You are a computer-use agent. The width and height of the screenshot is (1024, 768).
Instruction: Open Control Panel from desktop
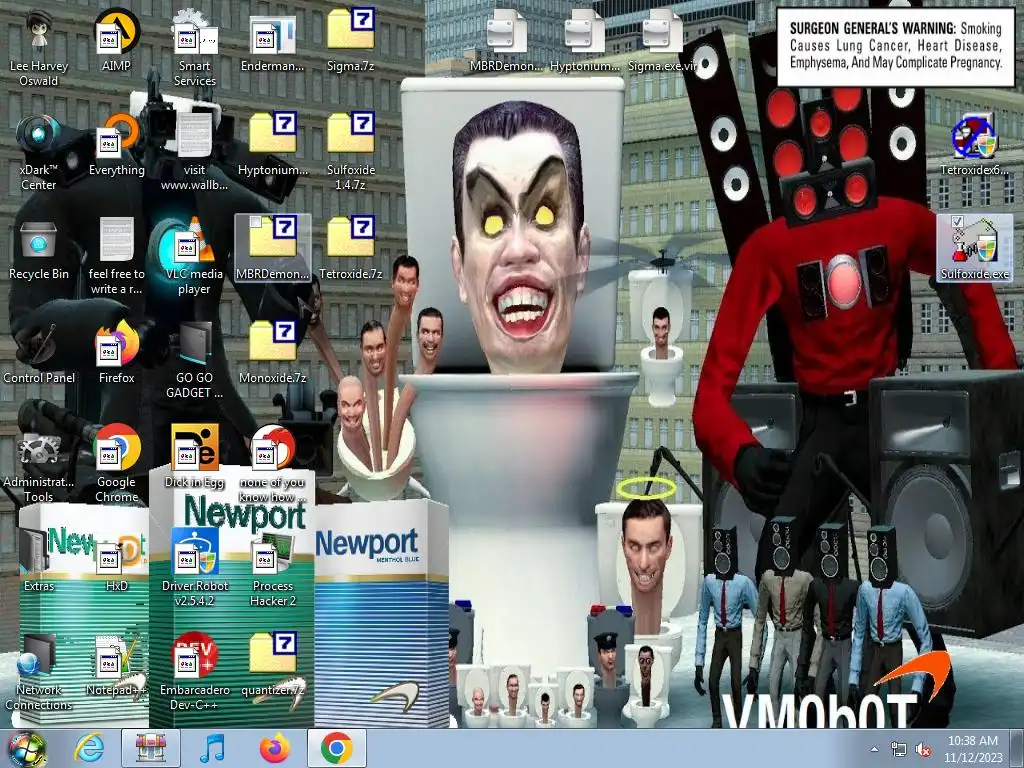(x=39, y=353)
